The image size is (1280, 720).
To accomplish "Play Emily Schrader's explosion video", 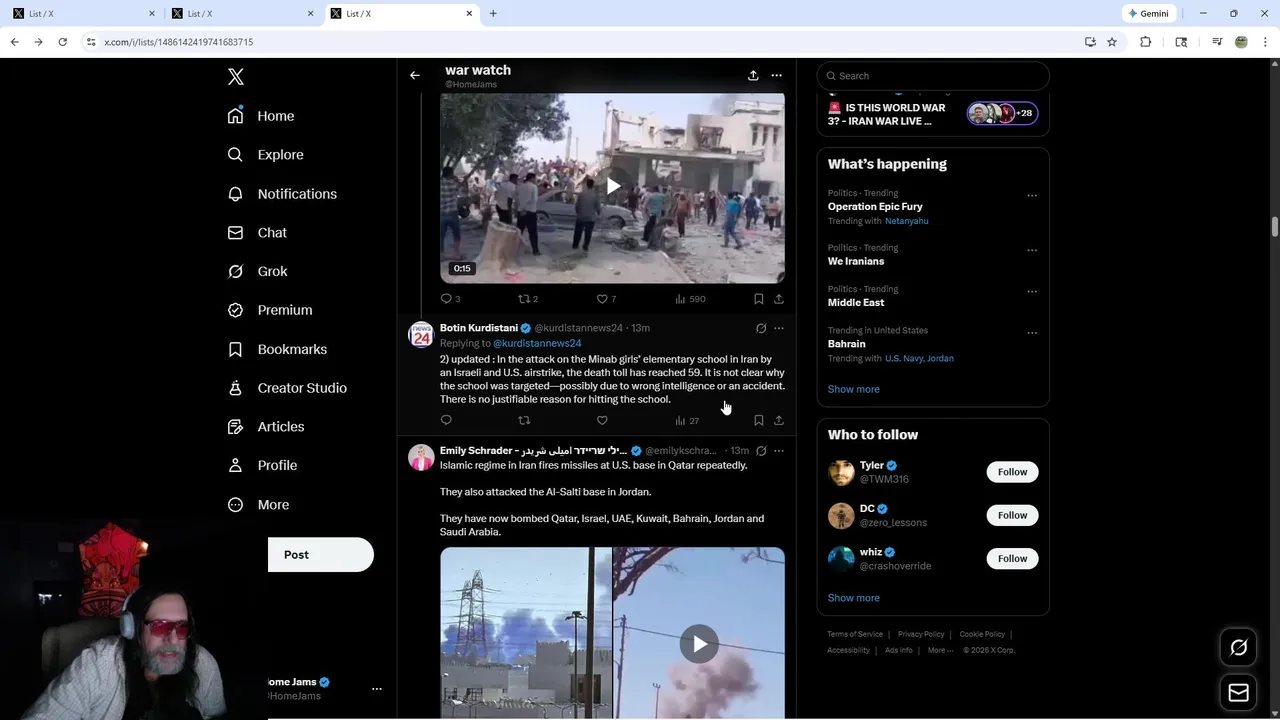I will pos(699,644).
